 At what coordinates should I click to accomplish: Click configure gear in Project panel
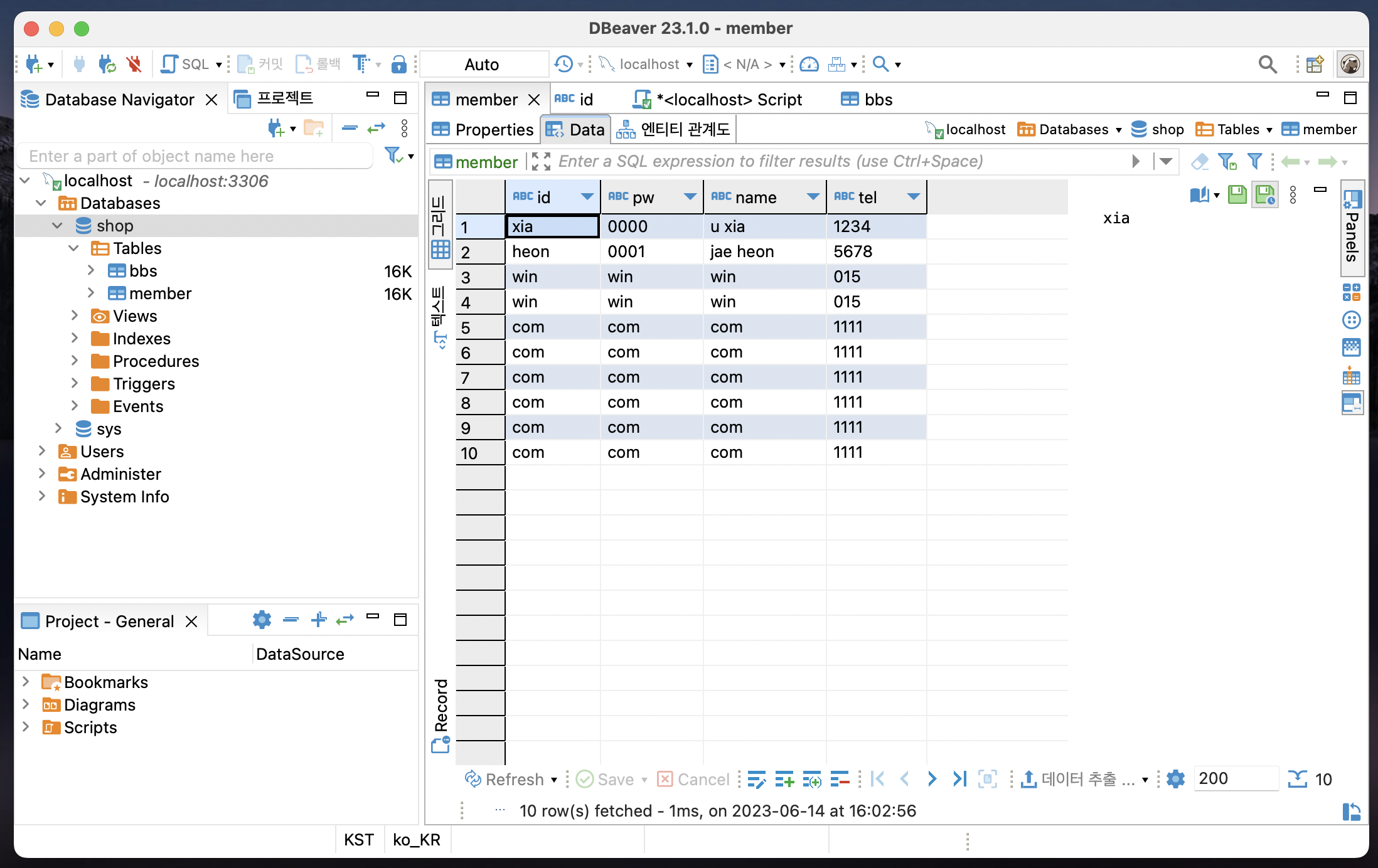tap(262, 620)
